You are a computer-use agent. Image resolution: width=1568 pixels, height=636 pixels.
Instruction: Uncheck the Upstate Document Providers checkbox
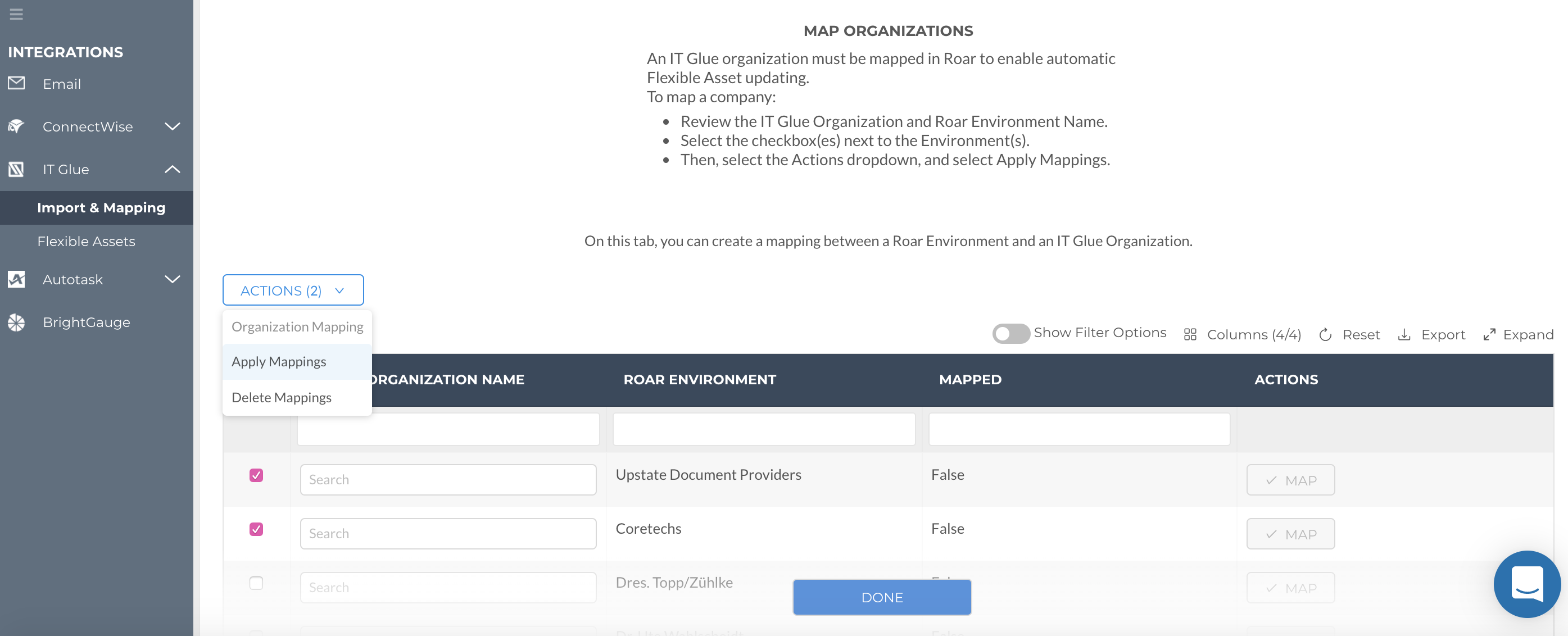pyautogui.click(x=256, y=475)
